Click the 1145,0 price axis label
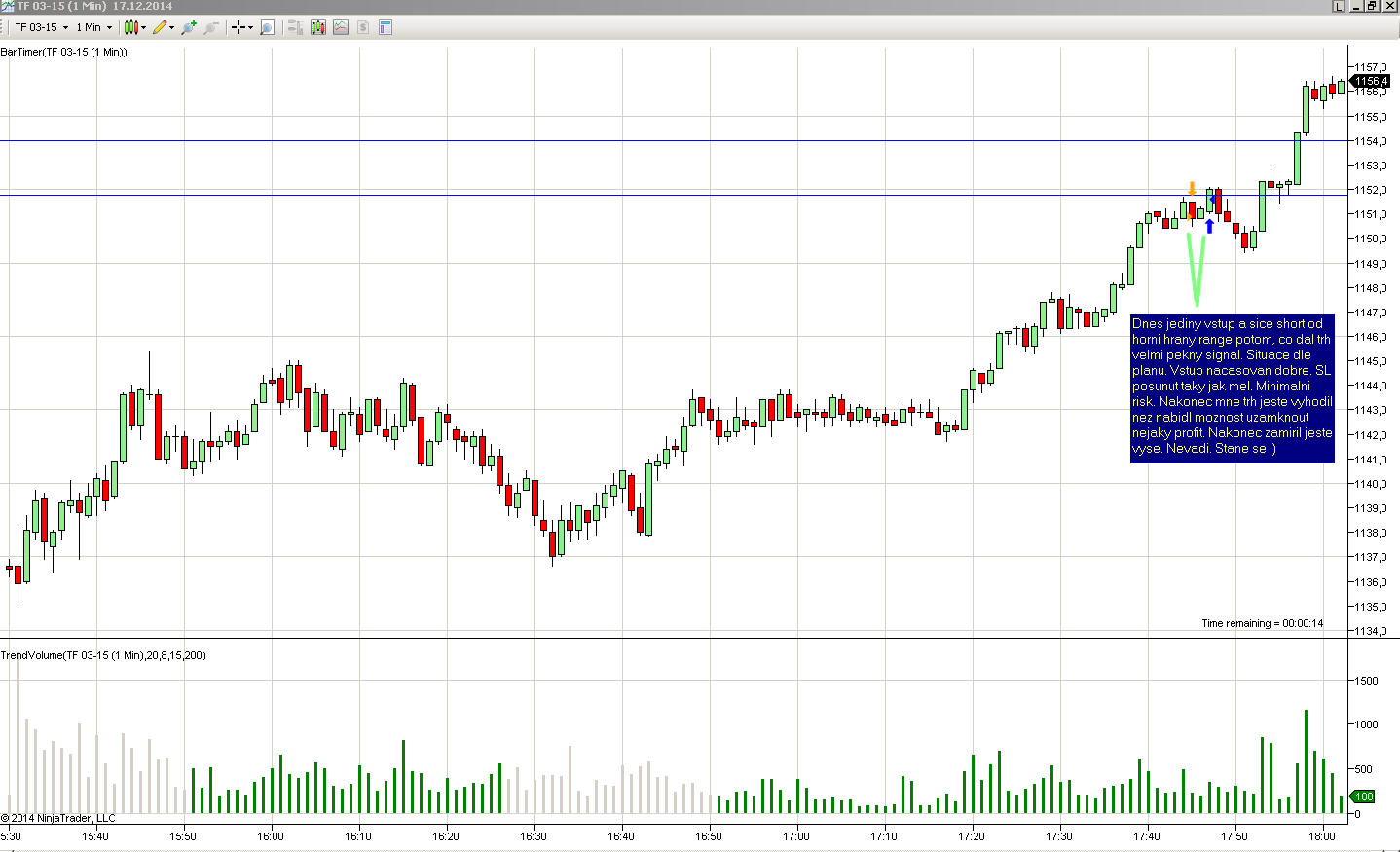 (1371, 361)
